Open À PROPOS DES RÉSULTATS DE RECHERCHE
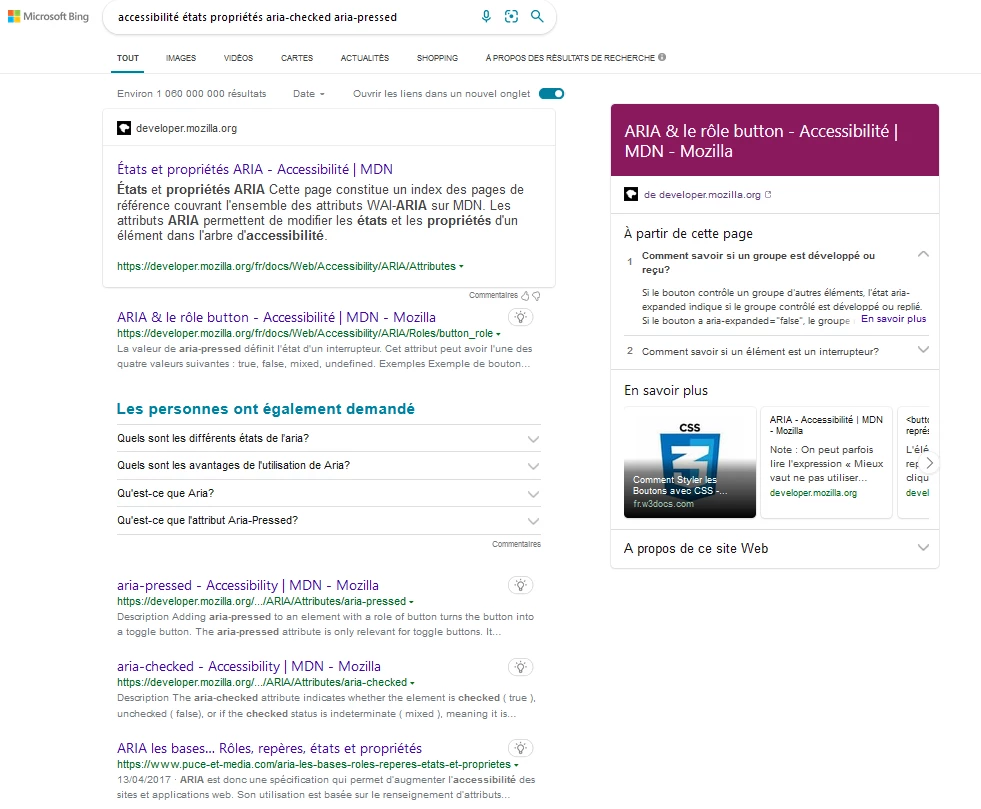Image resolution: width=981 pixels, height=809 pixels. click(x=570, y=58)
